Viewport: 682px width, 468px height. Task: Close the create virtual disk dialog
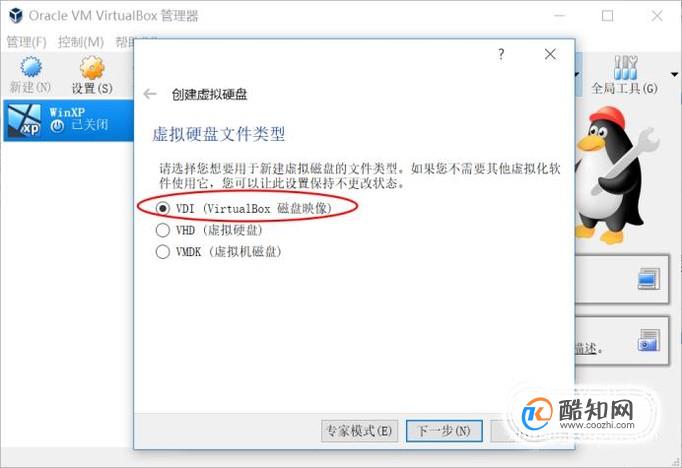coord(550,54)
